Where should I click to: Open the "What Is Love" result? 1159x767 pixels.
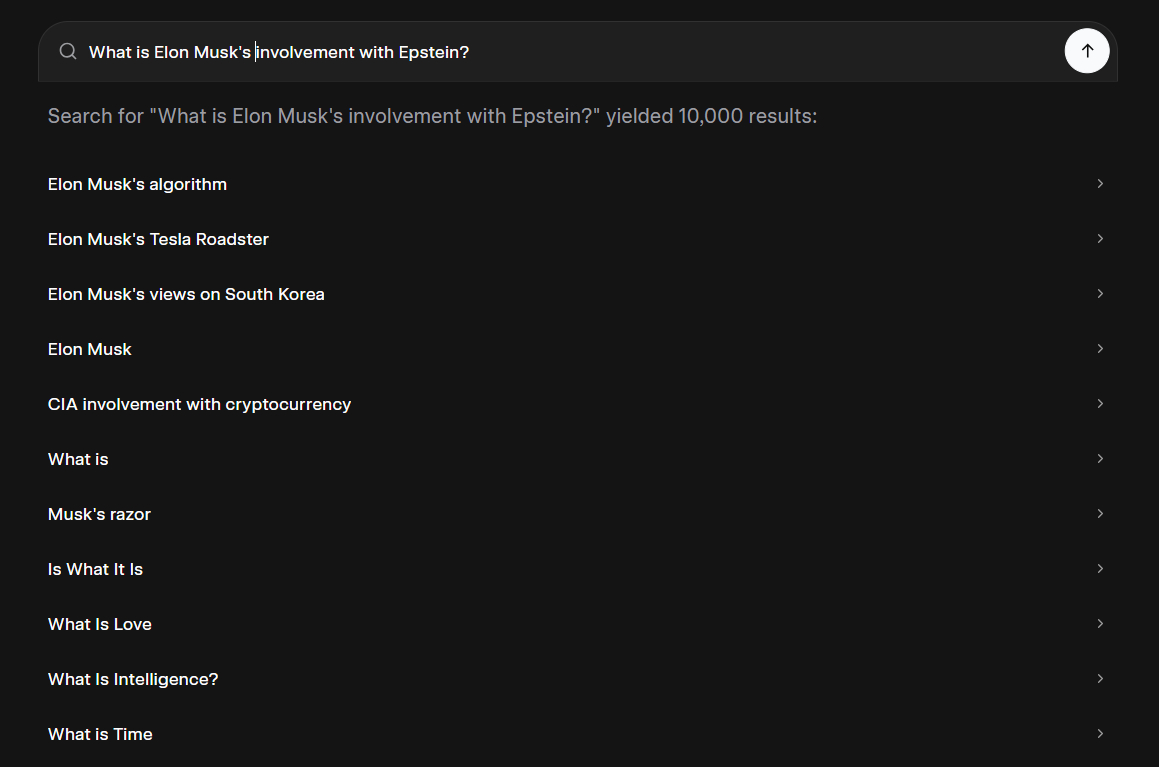point(100,624)
